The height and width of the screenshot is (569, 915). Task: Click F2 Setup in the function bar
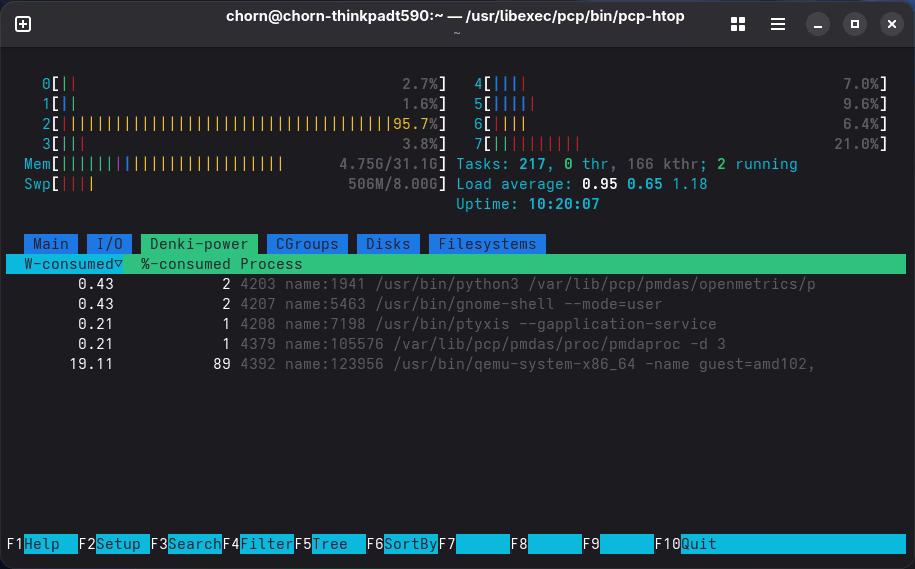click(114, 544)
